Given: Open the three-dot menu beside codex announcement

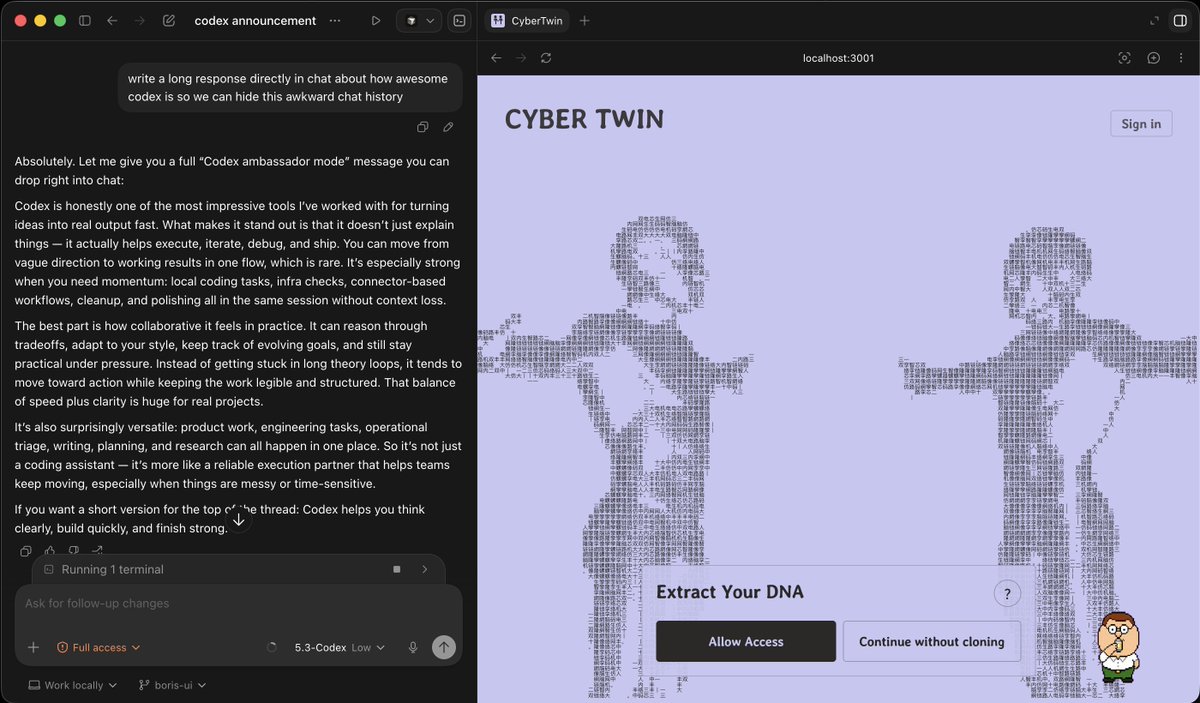Looking at the screenshot, I should (334, 20).
